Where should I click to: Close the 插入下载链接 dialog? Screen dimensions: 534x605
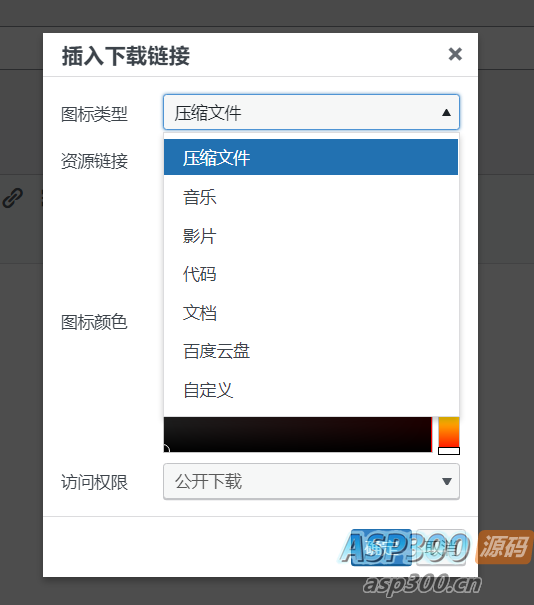pos(455,54)
